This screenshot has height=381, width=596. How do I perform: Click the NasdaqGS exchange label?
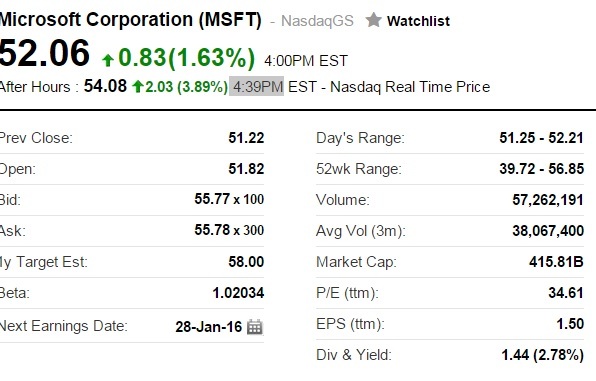[317, 21]
